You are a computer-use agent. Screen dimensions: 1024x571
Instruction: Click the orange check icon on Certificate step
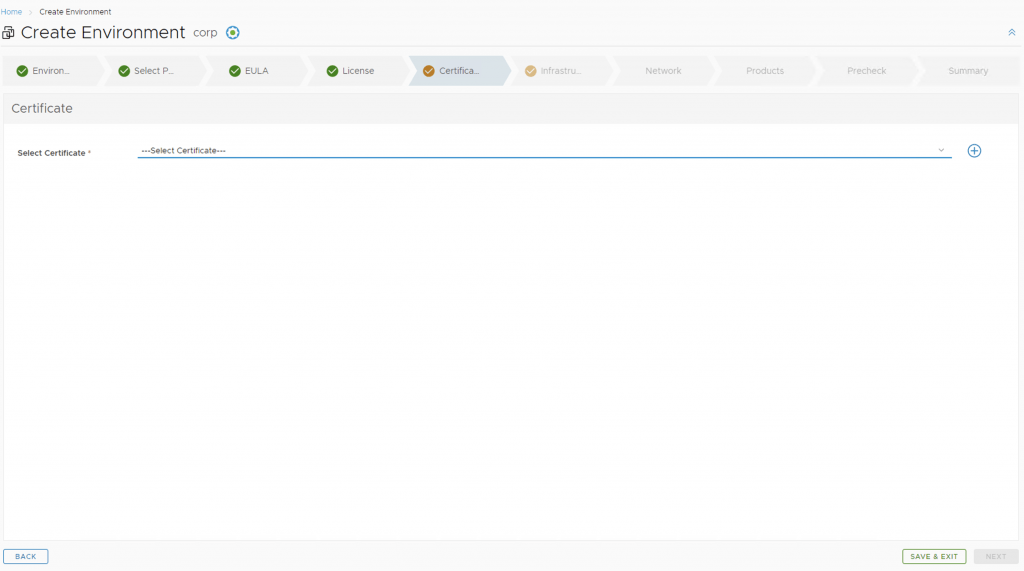click(x=429, y=71)
